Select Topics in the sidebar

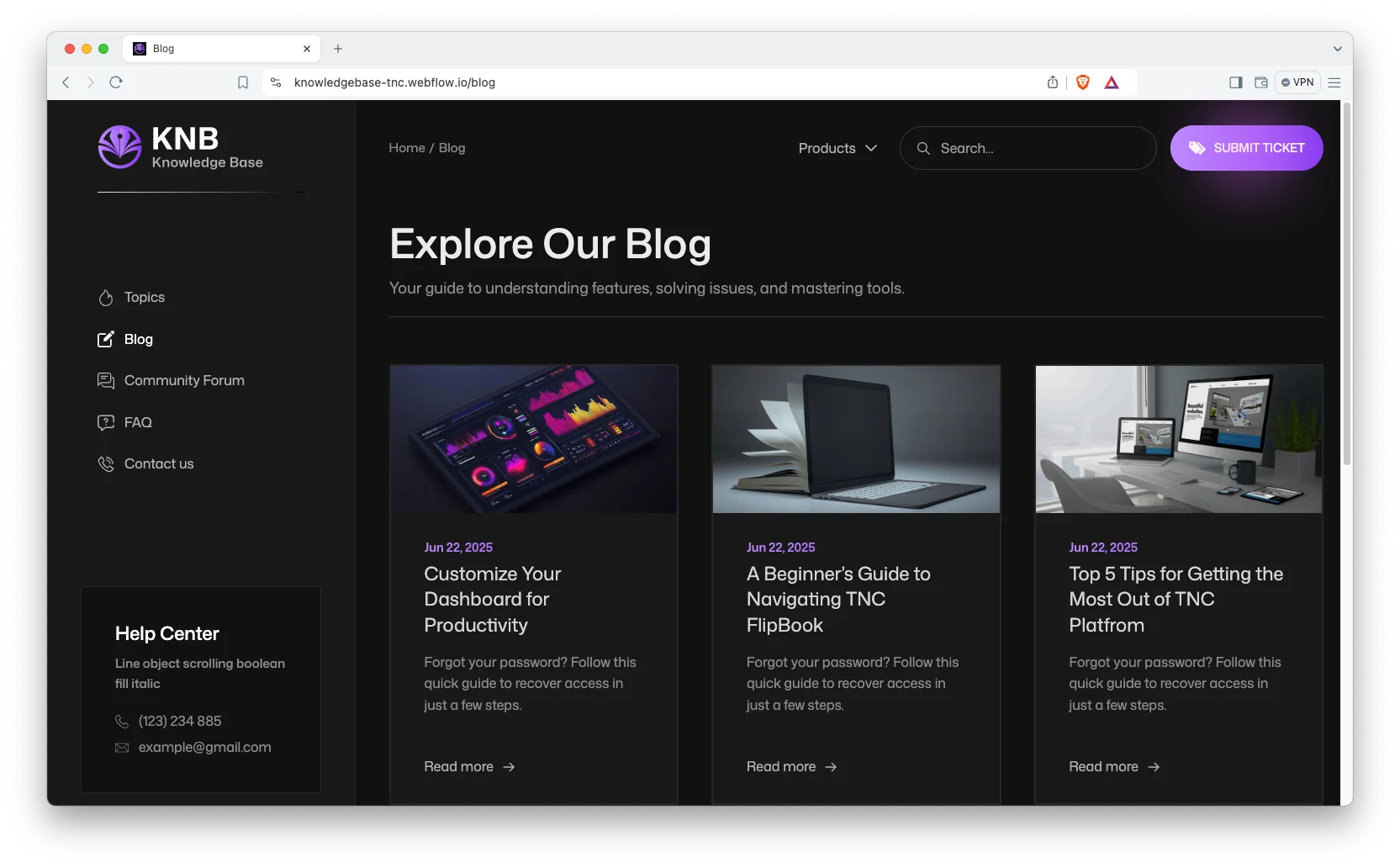143,297
